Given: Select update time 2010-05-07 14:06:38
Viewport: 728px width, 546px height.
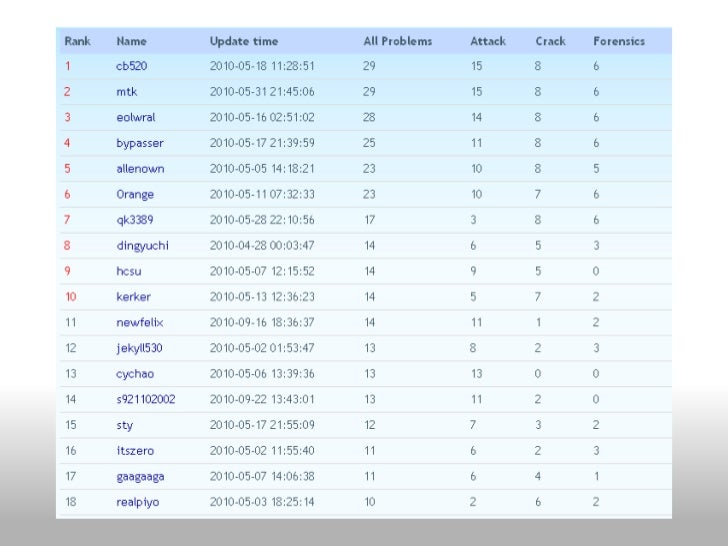Looking at the screenshot, I should pyautogui.click(x=262, y=476).
